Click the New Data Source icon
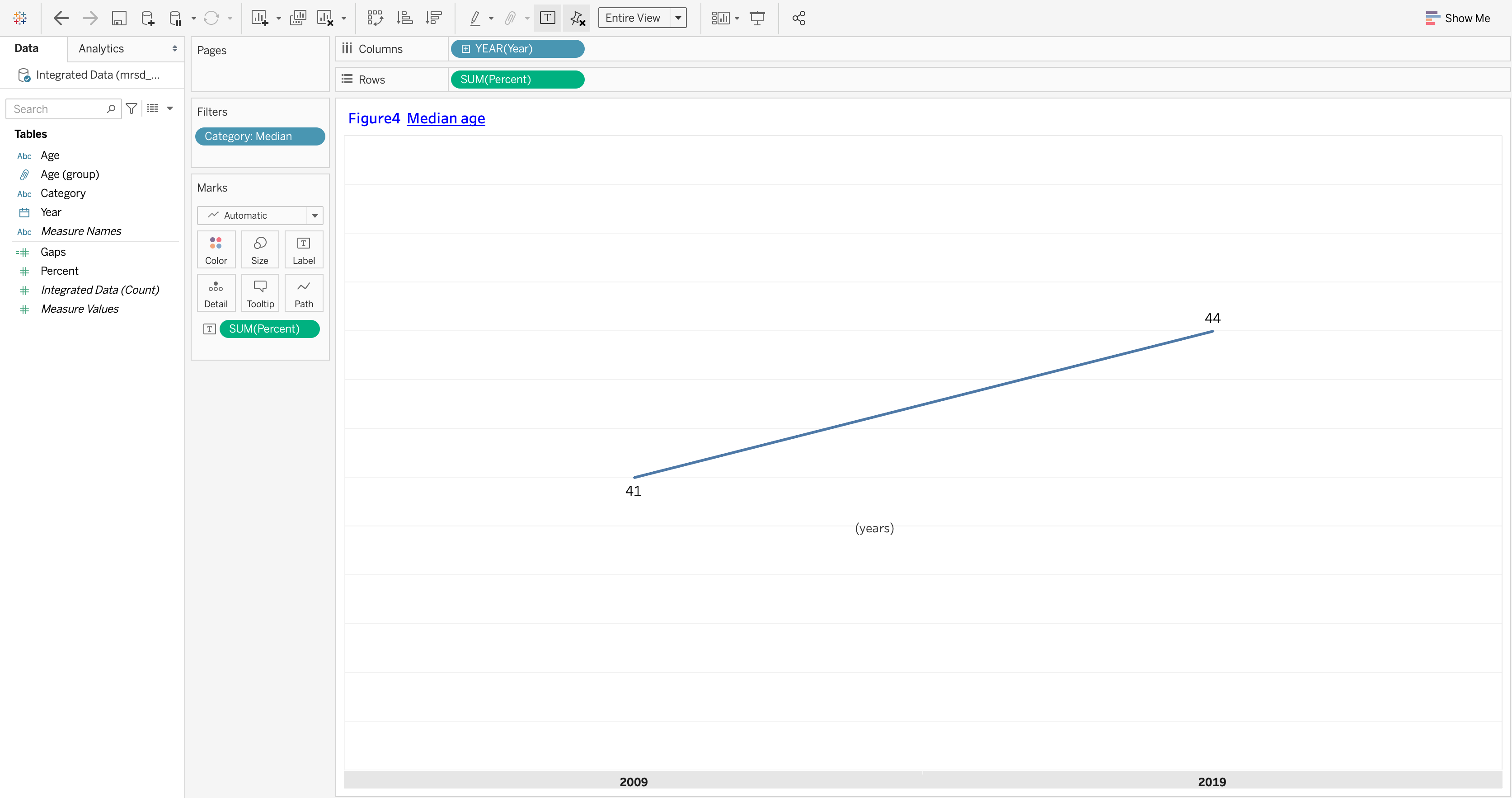Image resolution: width=1512 pixels, height=798 pixels. tap(148, 18)
